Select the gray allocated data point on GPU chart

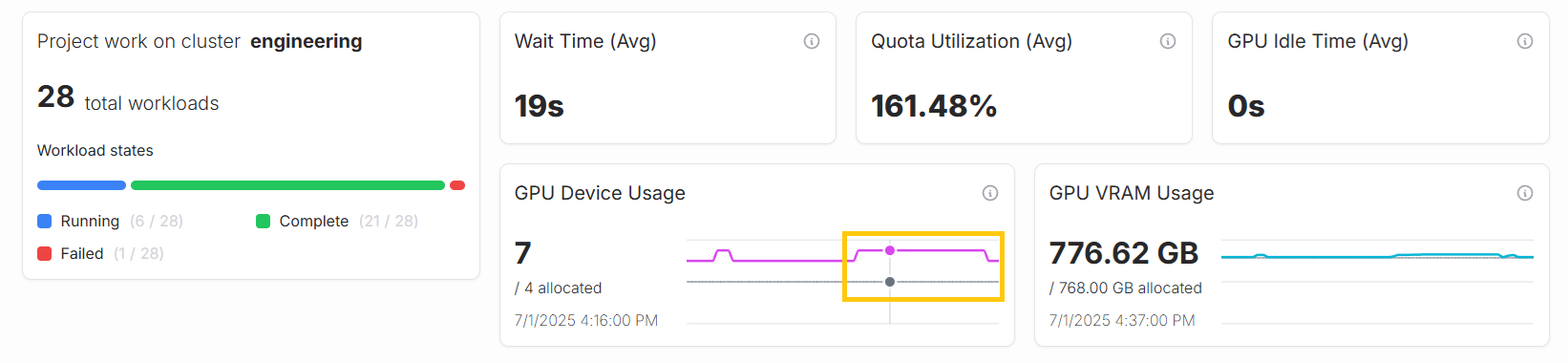tap(890, 282)
